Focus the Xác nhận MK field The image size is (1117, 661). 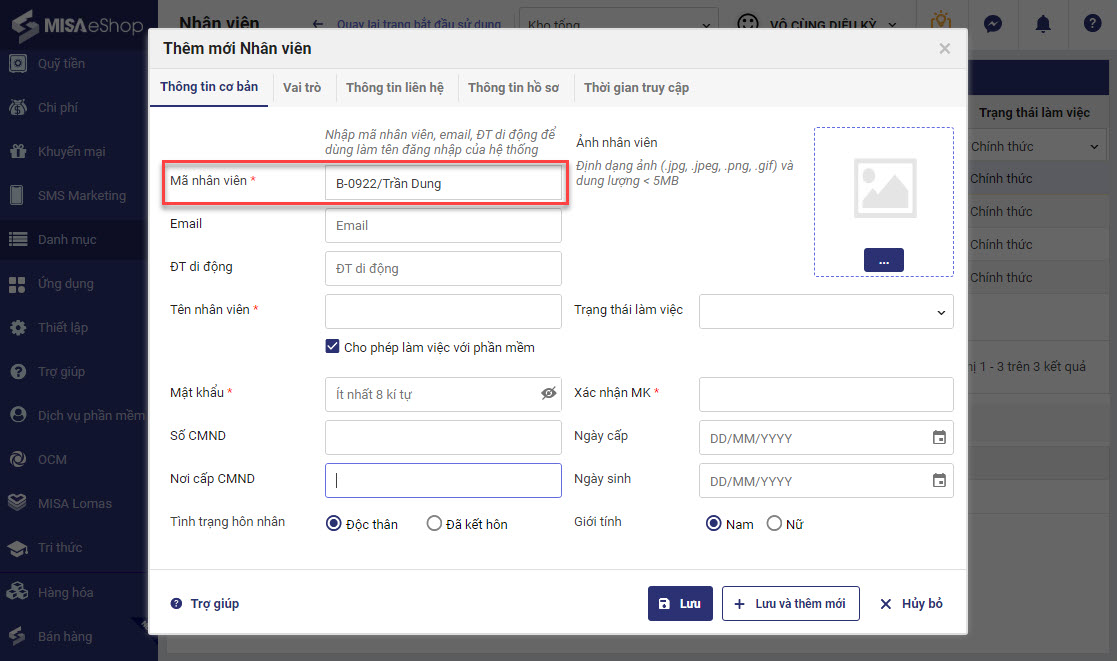(x=826, y=394)
